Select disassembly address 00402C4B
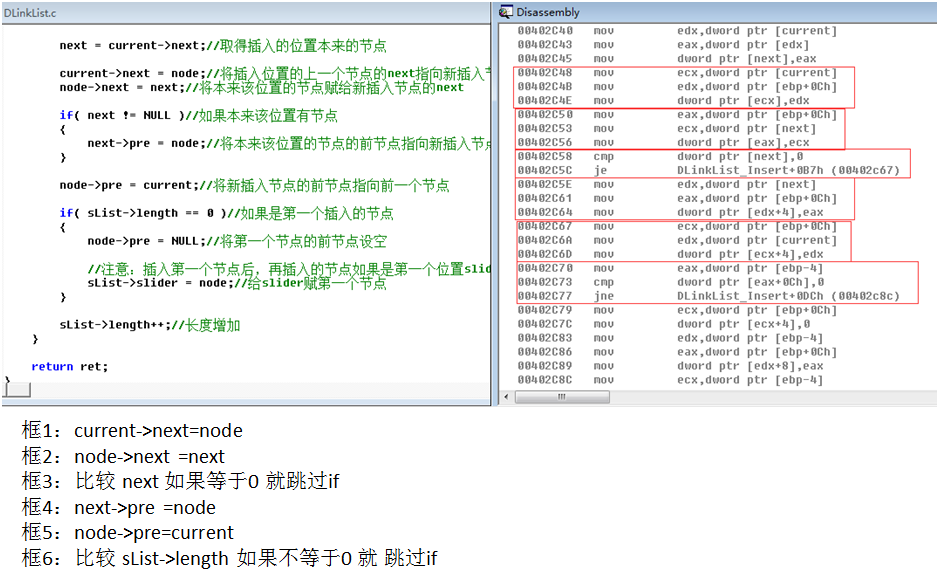 pos(545,87)
